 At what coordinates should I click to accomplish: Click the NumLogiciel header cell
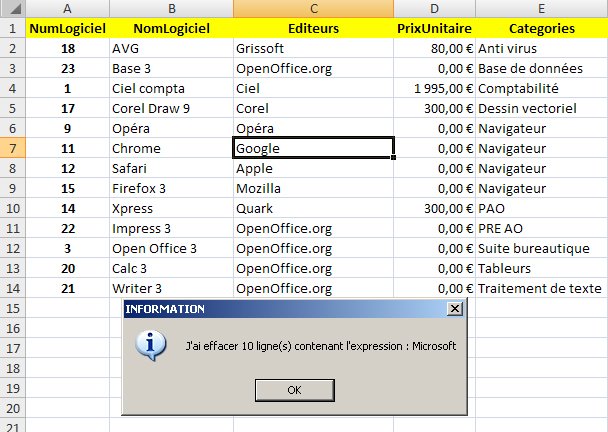(x=67, y=28)
